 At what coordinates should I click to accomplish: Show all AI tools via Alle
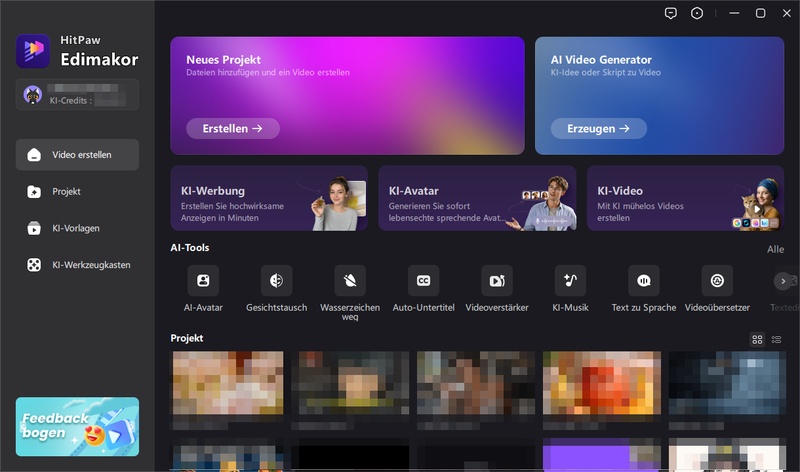tap(776, 249)
